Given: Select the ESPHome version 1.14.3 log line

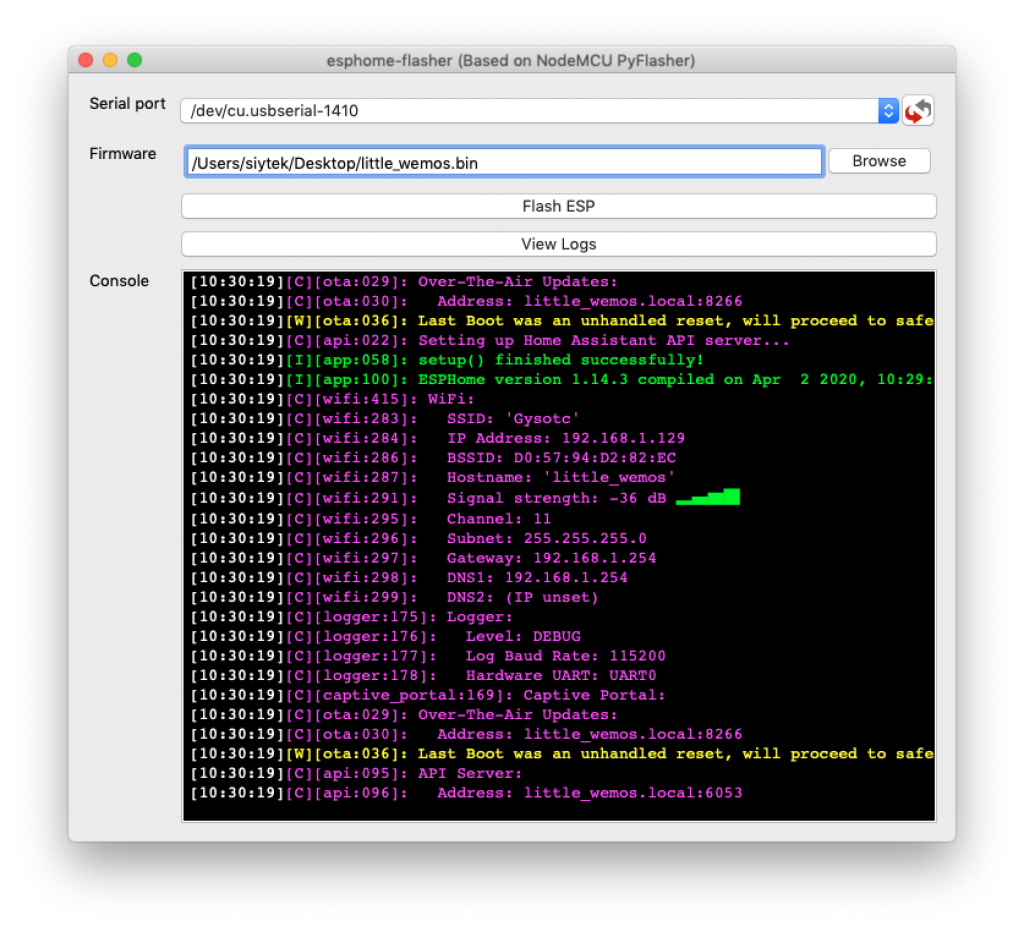Looking at the screenshot, I should (x=561, y=379).
